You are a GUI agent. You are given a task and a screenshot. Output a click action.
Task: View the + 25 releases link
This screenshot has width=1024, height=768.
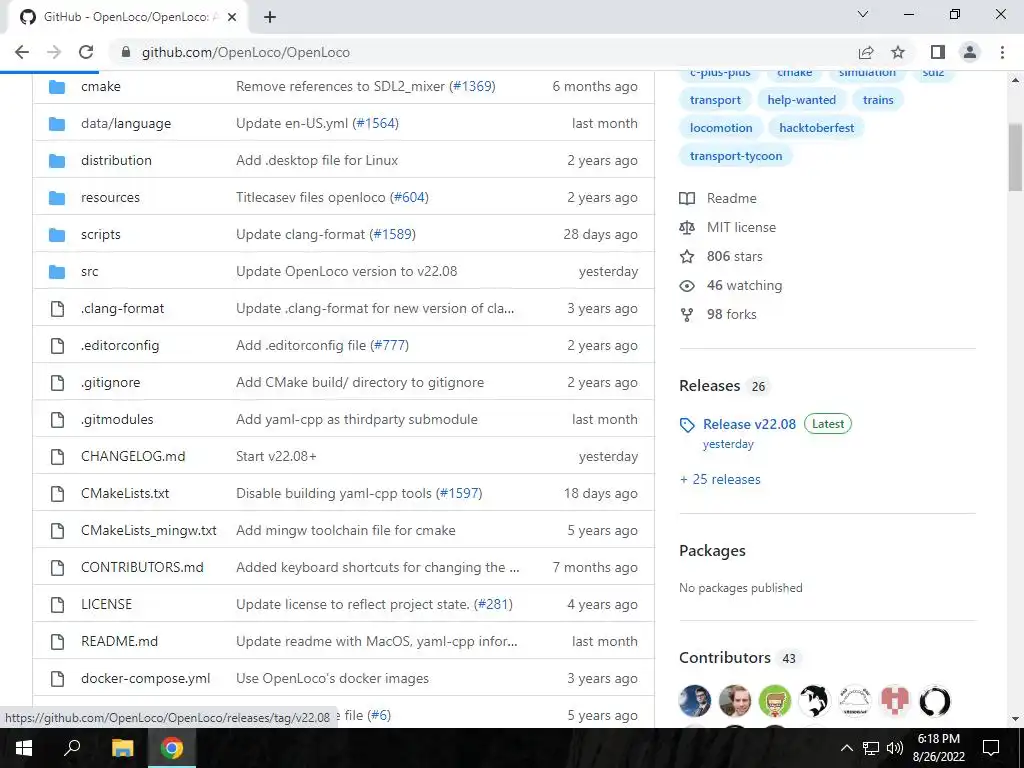tap(720, 479)
